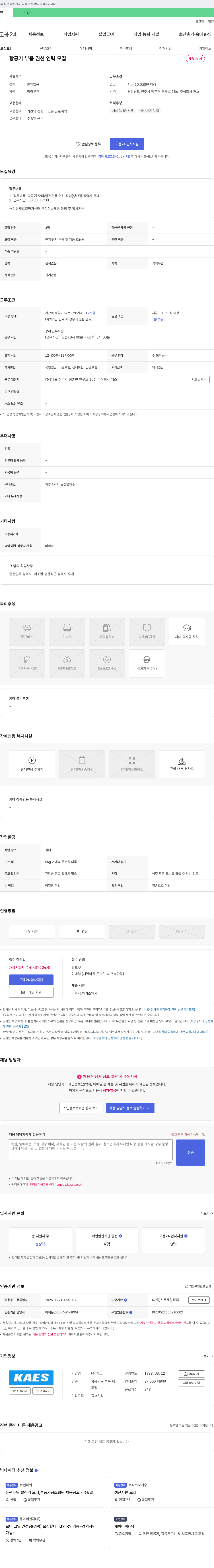The height and width of the screenshot is (1568, 214).
Task: Click the 이메일 지원 button
Action: click(x=31, y=992)
